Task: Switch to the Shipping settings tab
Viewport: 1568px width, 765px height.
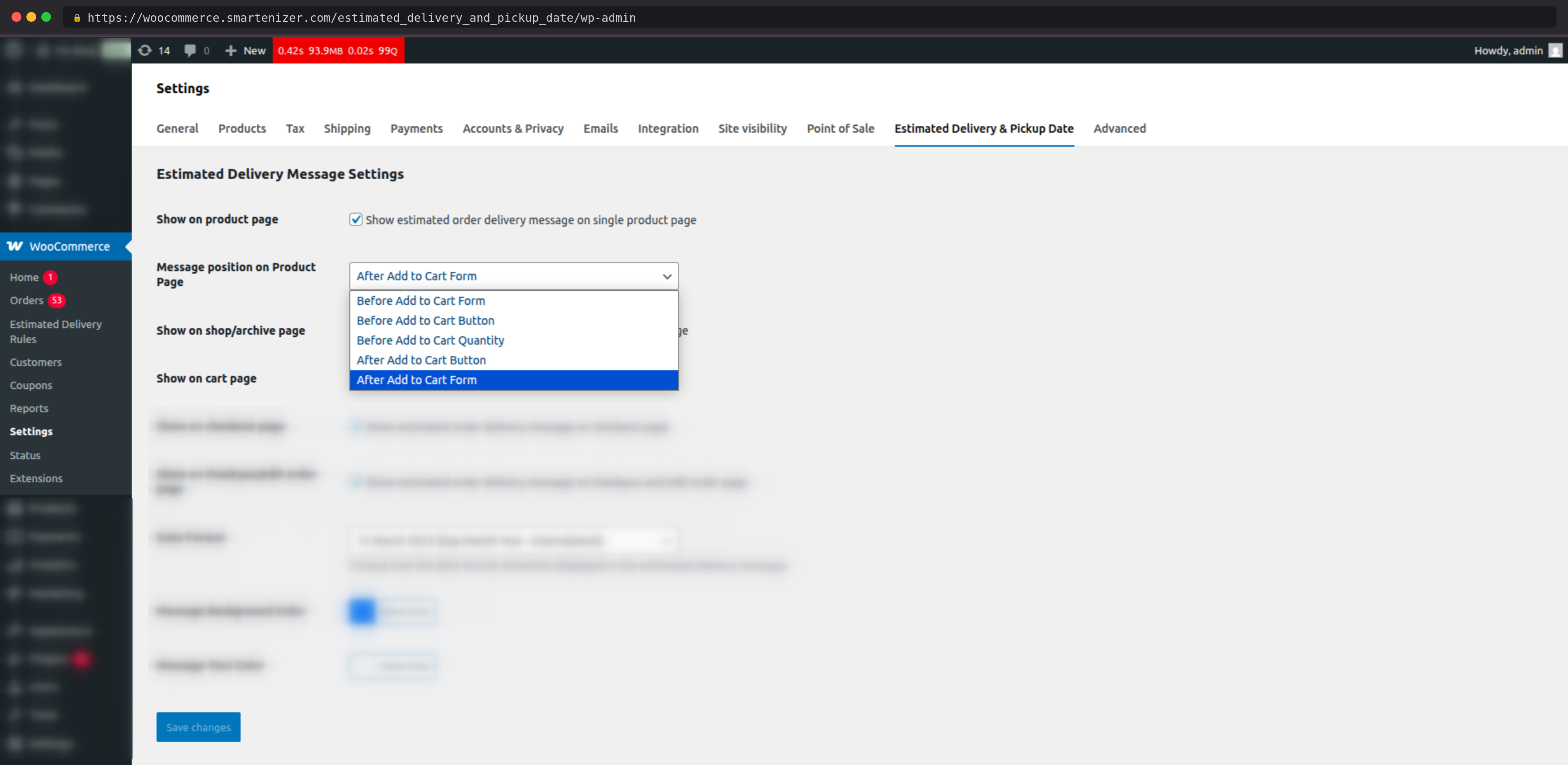Action: click(347, 129)
